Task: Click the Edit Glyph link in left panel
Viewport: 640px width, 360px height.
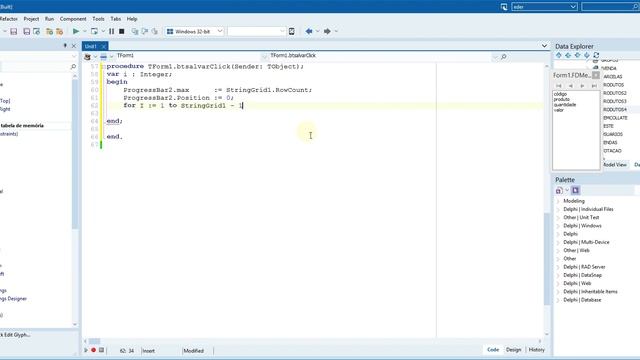Action: 15,335
